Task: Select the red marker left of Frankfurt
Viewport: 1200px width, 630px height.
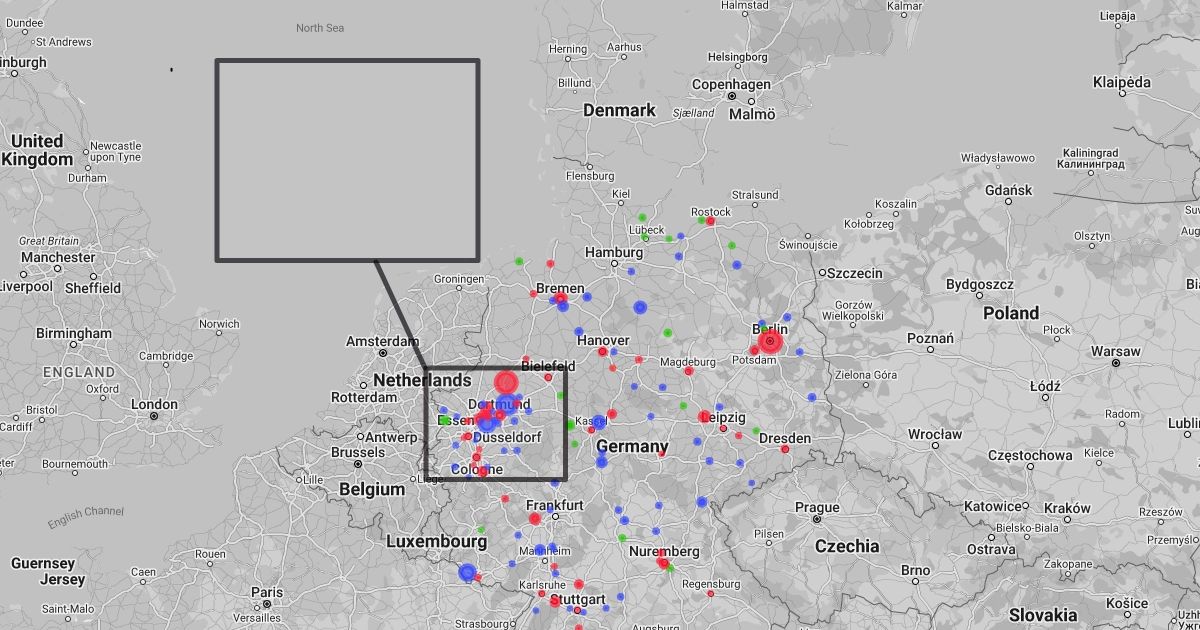Action: (x=534, y=518)
